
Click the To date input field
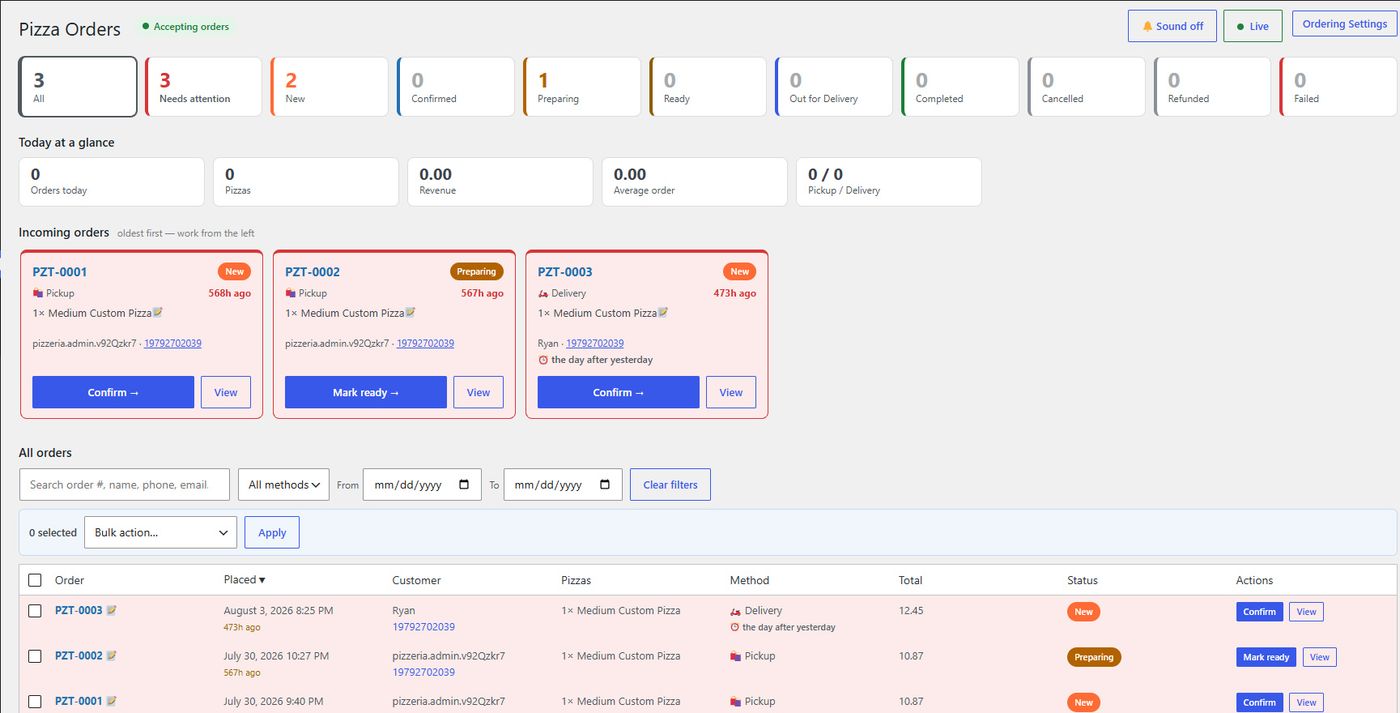tap(563, 485)
